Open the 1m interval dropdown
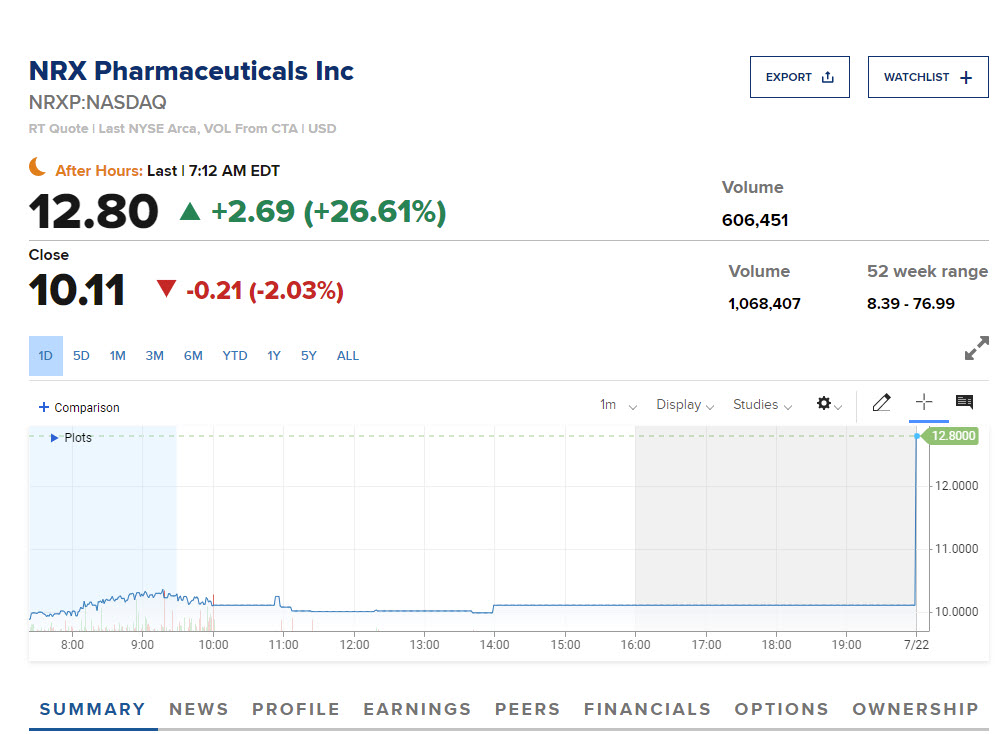Screen dimensions: 1003x734 tap(618, 405)
